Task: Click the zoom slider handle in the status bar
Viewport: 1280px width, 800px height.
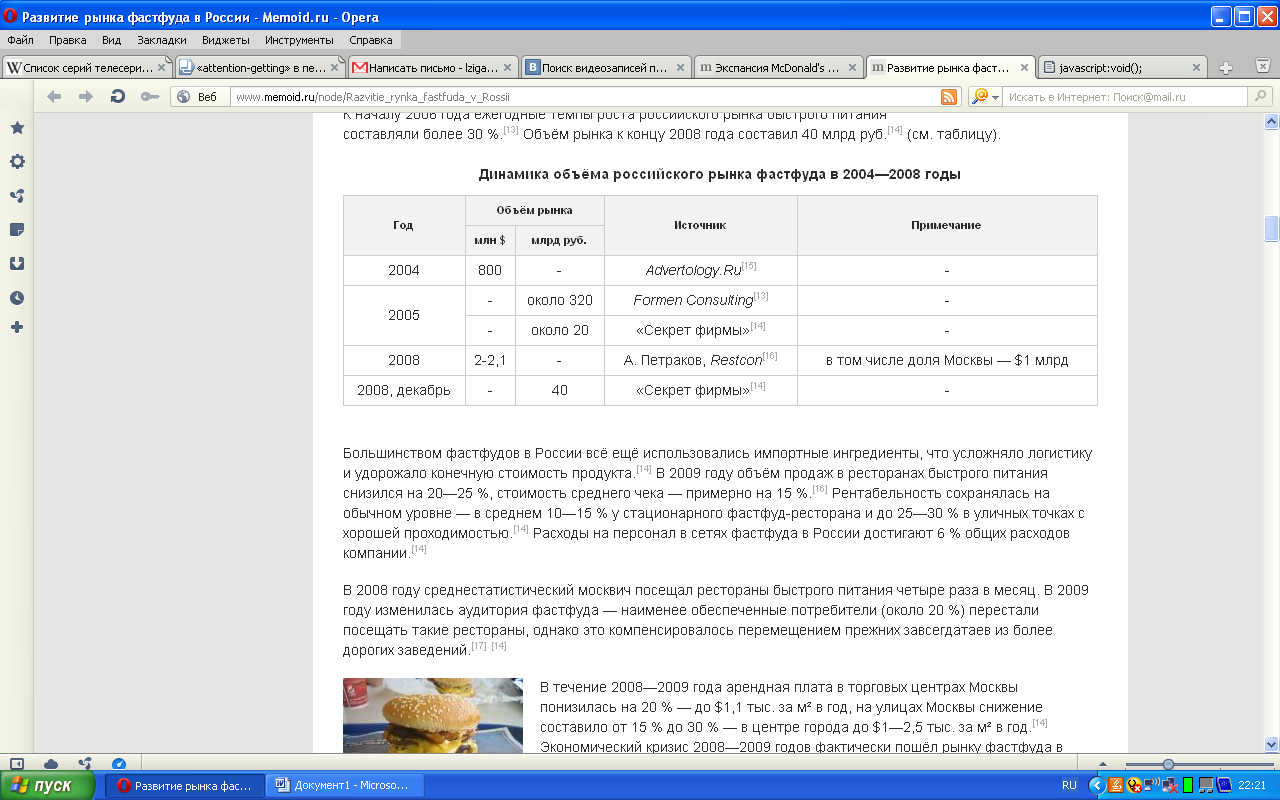Action: point(1168,765)
